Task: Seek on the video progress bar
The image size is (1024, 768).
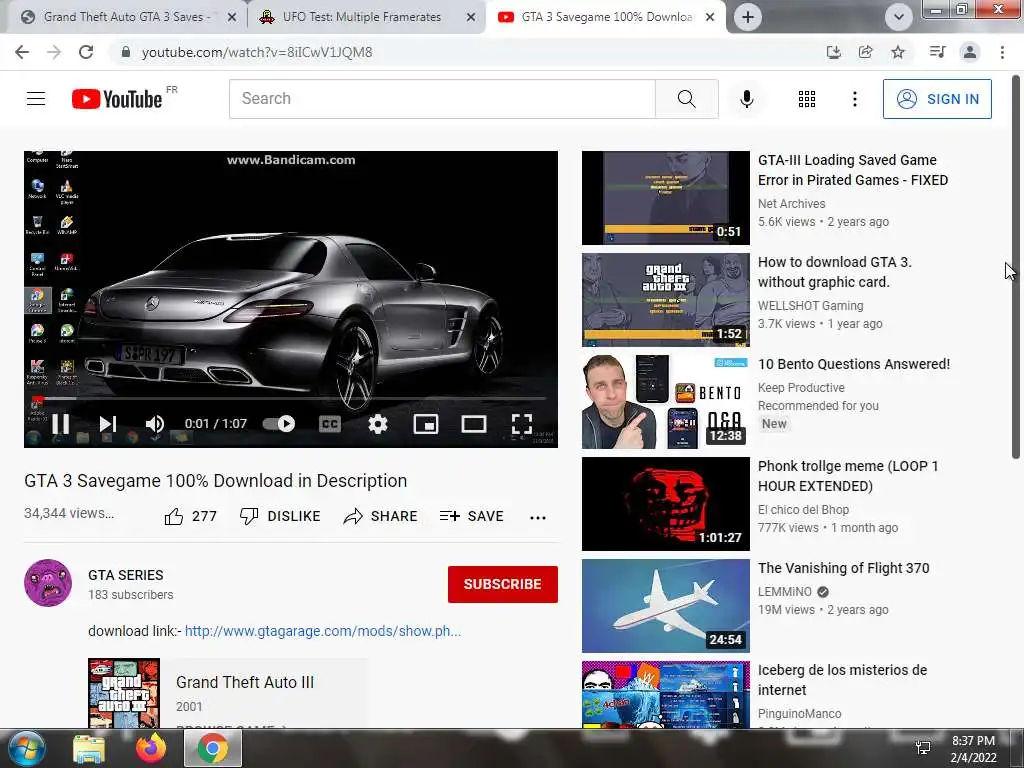Action: tap(291, 398)
